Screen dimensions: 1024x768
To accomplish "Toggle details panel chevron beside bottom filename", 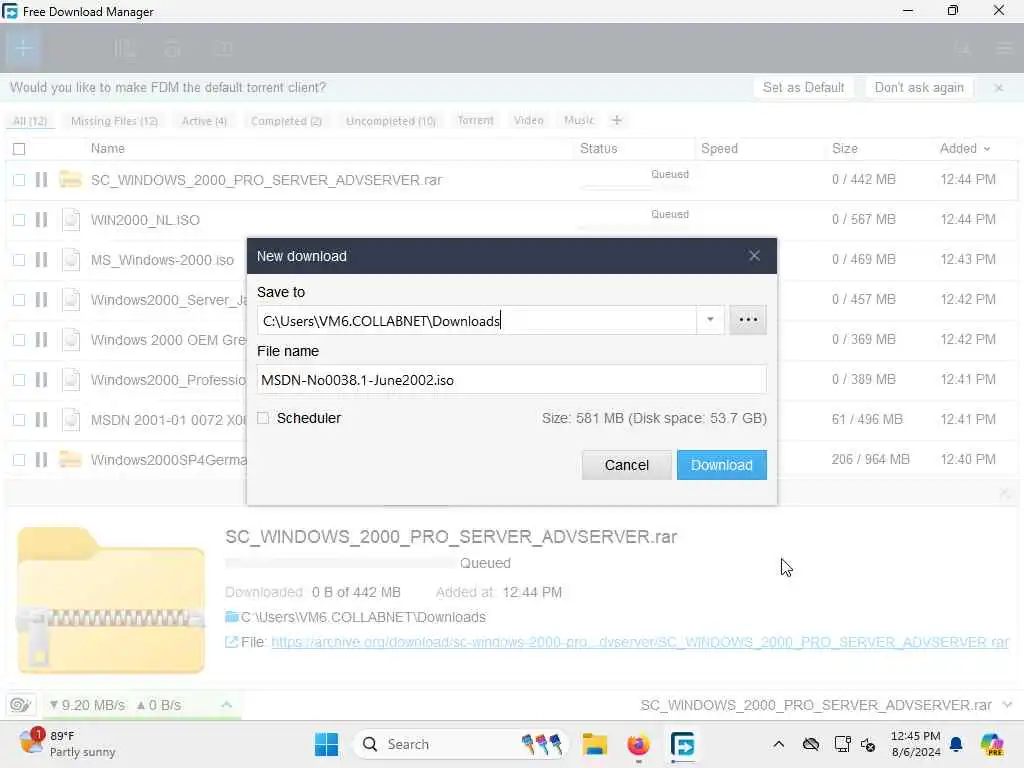I will 1007,705.
